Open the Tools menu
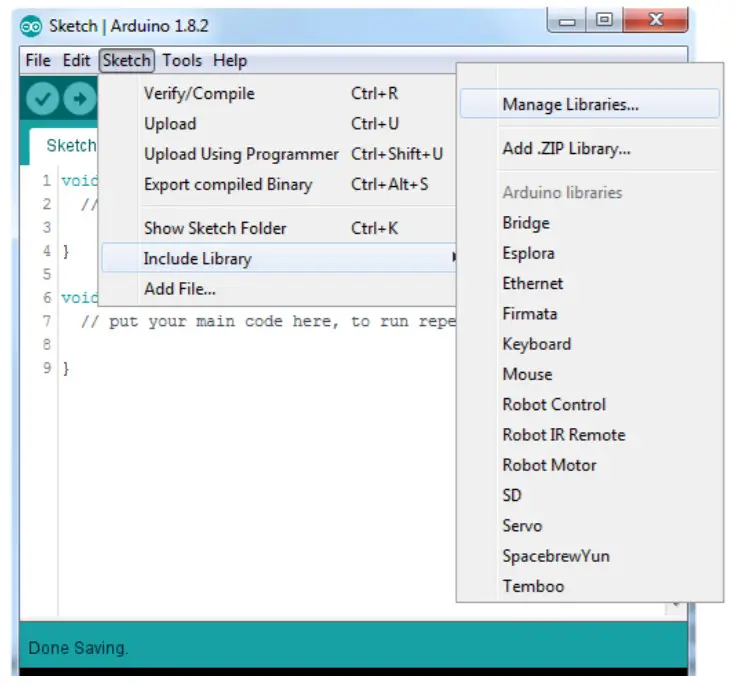Viewport: 737px width, 685px height. tap(182, 61)
